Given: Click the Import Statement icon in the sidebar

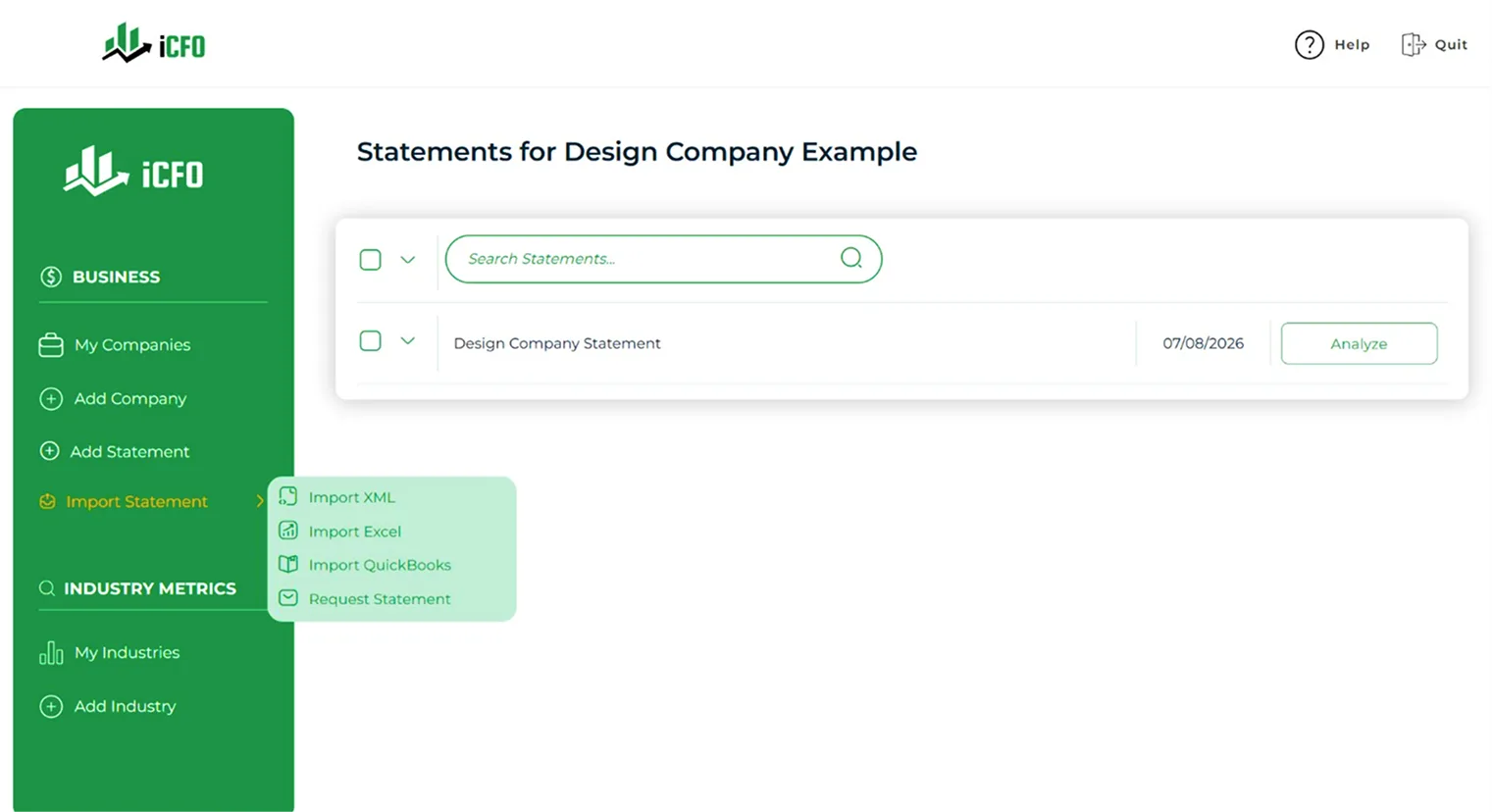Looking at the screenshot, I should (47, 501).
